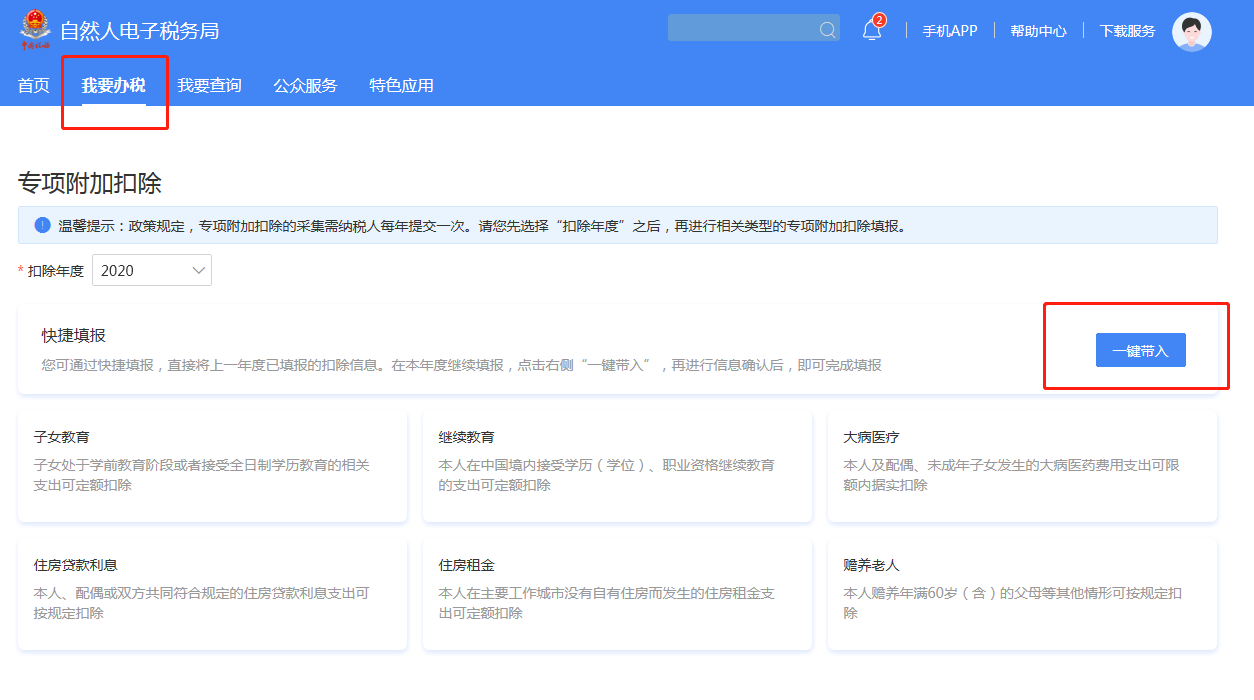Open the 继续教育 deduction card
The image size is (1254, 700).
pyautogui.click(x=617, y=465)
